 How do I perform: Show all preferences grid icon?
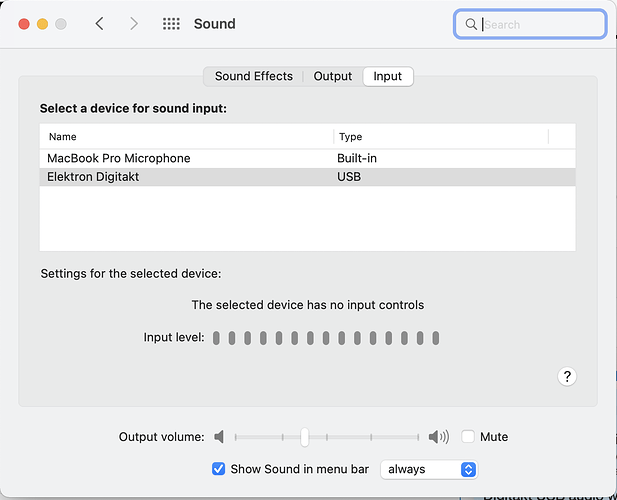coord(171,24)
